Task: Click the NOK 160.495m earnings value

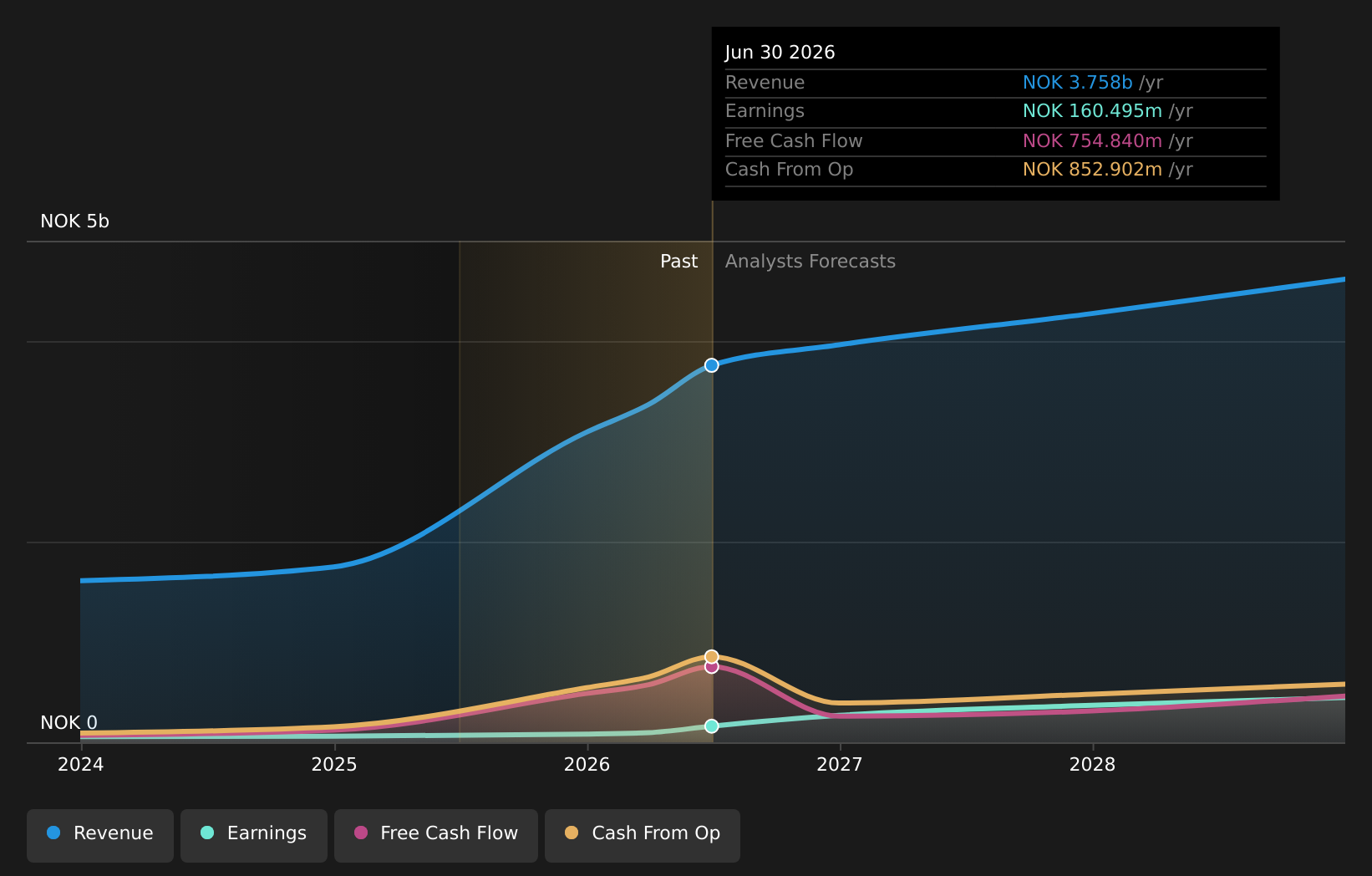Action: 1093,111
